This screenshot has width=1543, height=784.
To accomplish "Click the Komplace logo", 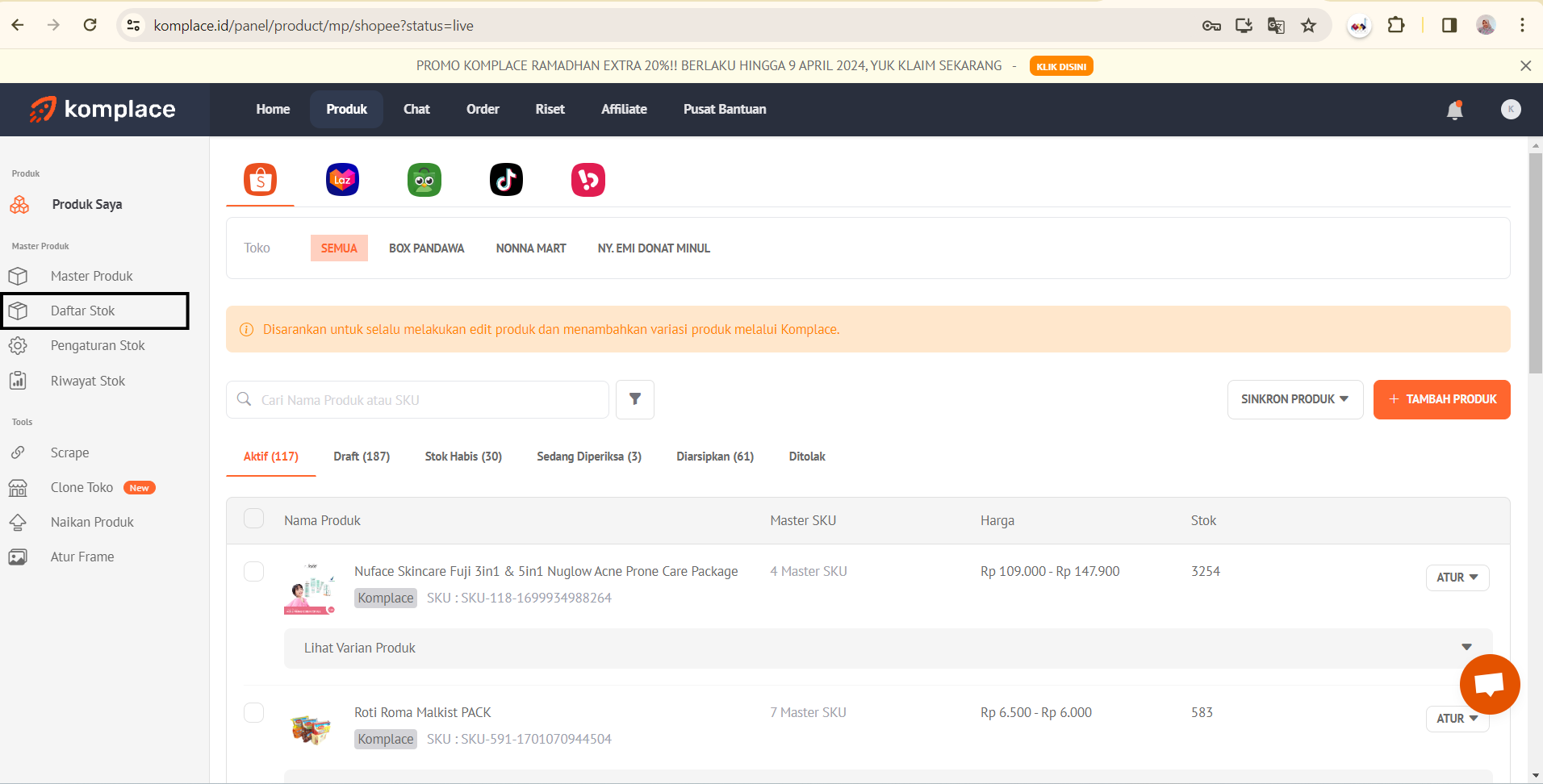I will point(102,109).
